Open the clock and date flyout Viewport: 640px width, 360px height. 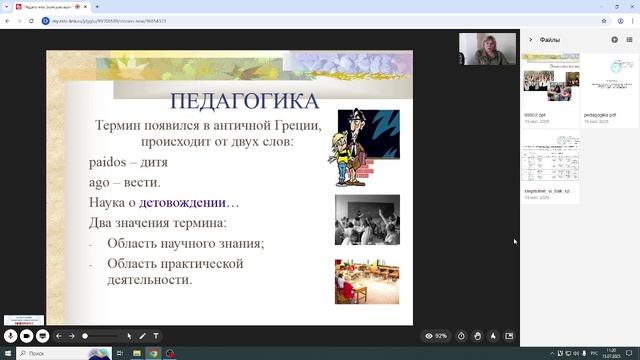coord(611,353)
